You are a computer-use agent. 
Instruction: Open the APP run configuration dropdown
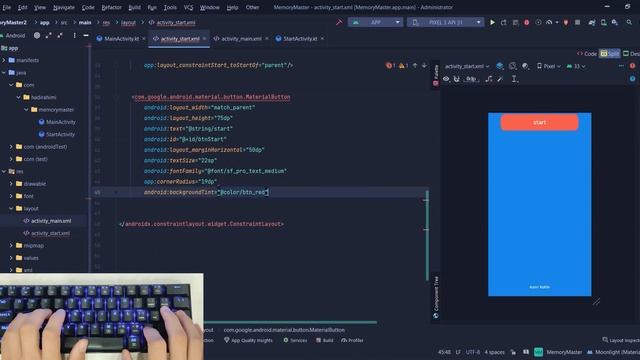point(376,22)
